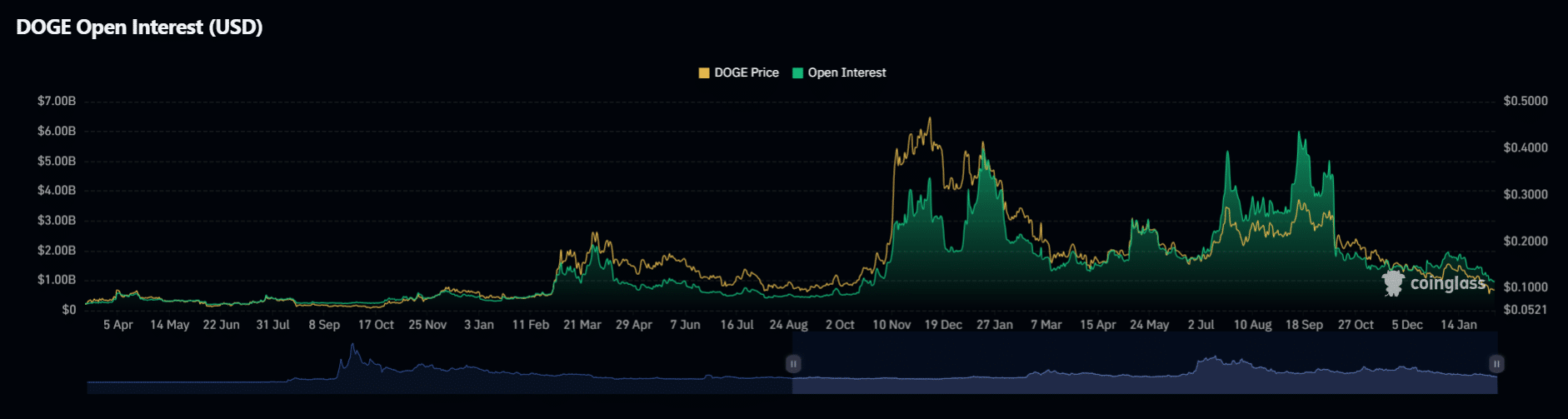Screen dimensions: 1568x419
Task: Click the 21 Mar date label
Action: tap(582, 325)
